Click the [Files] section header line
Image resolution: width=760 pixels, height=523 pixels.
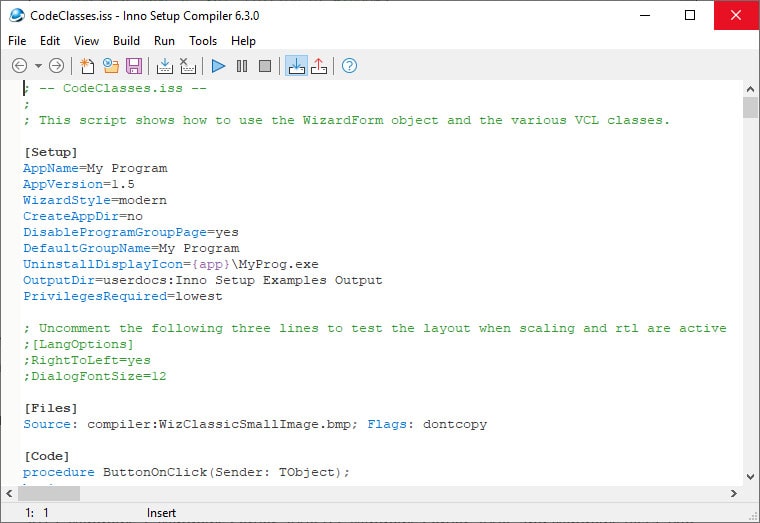click(x=50, y=408)
